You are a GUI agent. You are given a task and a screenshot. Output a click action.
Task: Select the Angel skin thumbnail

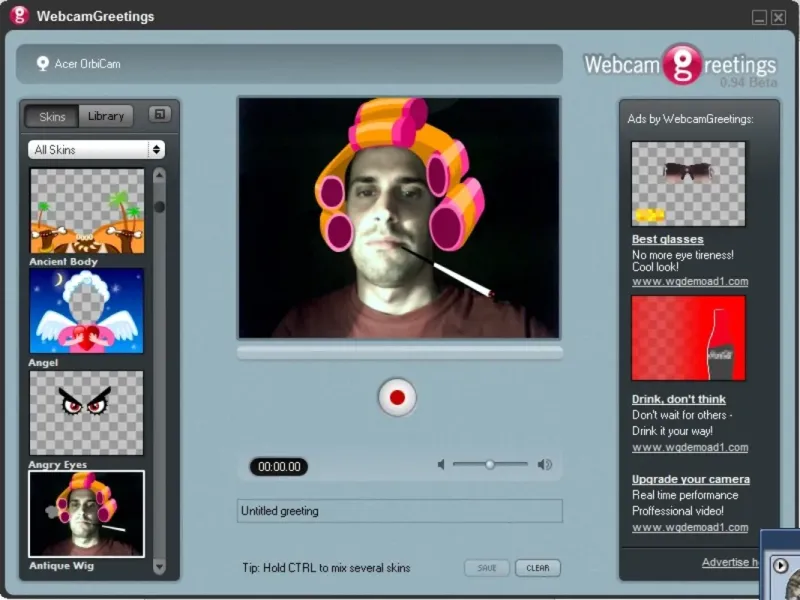[87, 311]
